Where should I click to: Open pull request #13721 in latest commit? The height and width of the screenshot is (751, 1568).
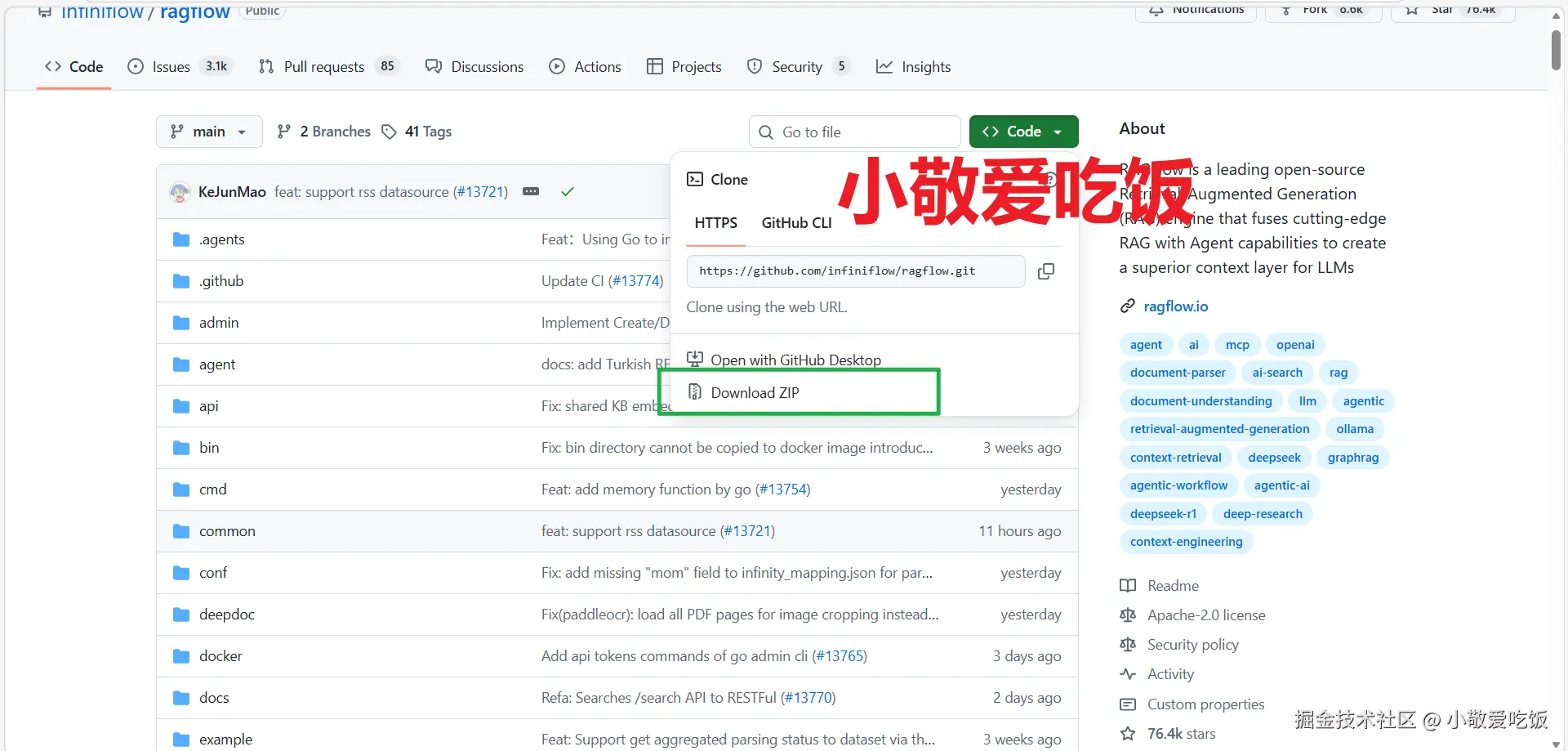point(480,192)
